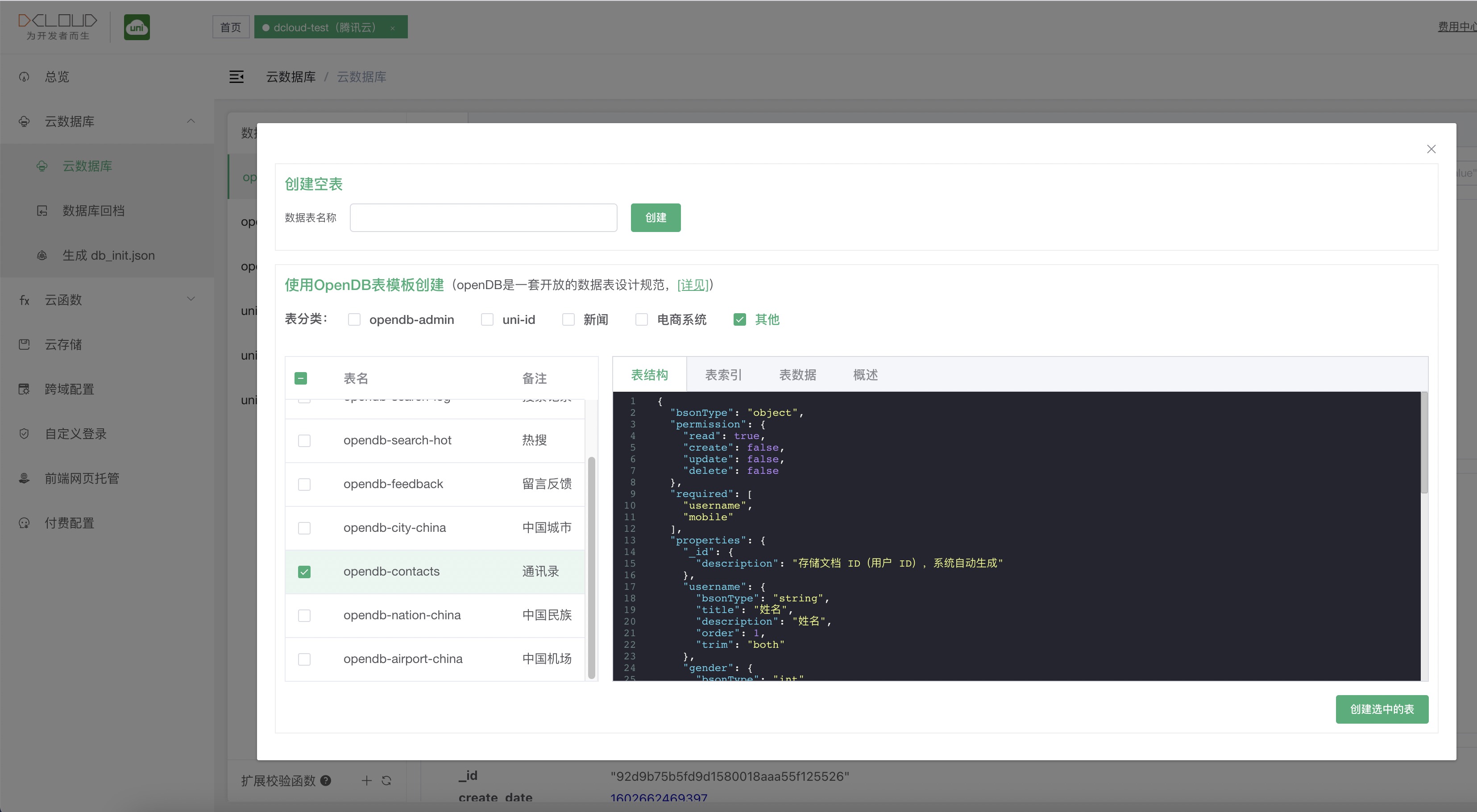Select opendb-city-china table name
The width and height of the screenshot is (1477, 812).
click(394, 527)
